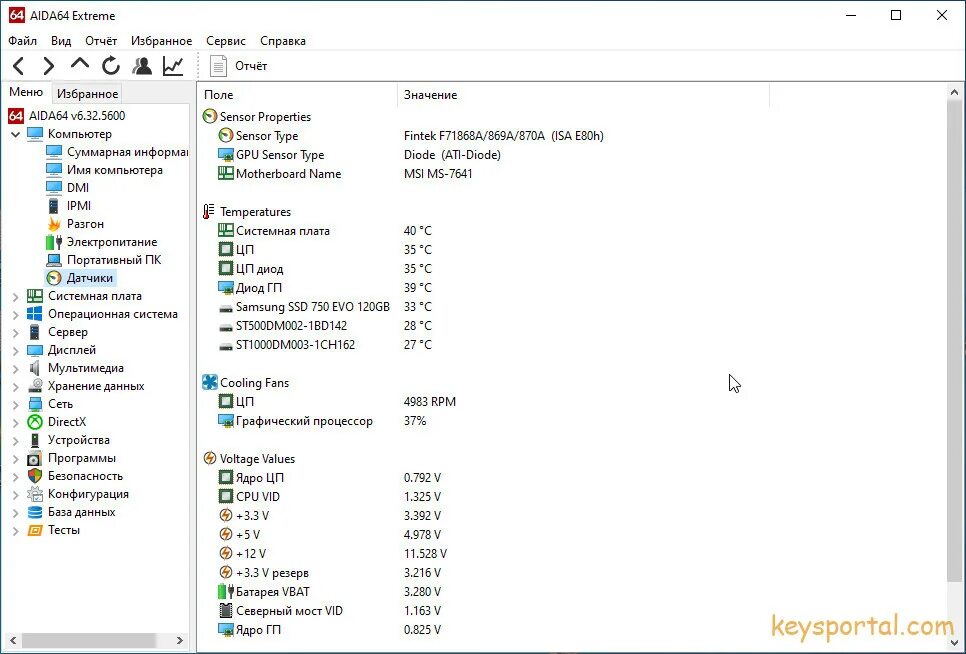Expand the Хранение данных tree node
Screen dimensions: 966x654
15,386
